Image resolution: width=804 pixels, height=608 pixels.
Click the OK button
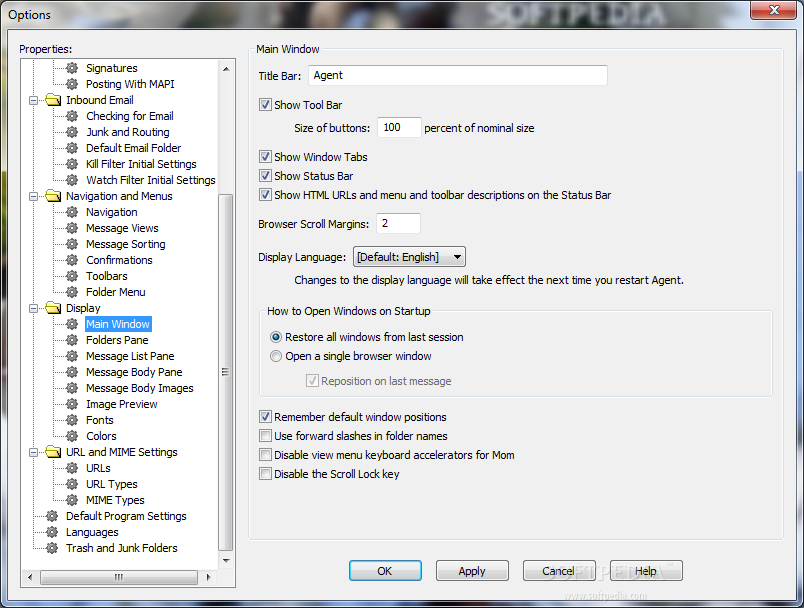click(385, 571)
